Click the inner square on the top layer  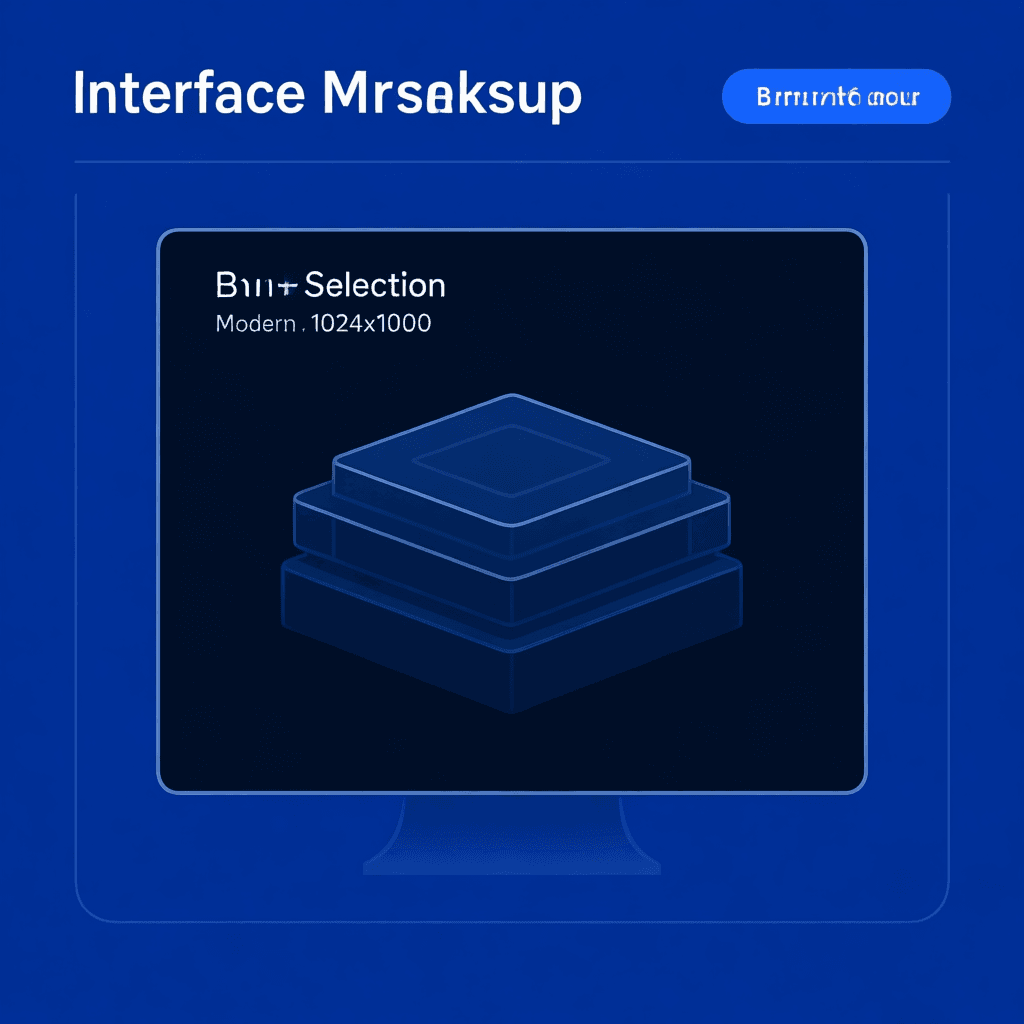511,461
